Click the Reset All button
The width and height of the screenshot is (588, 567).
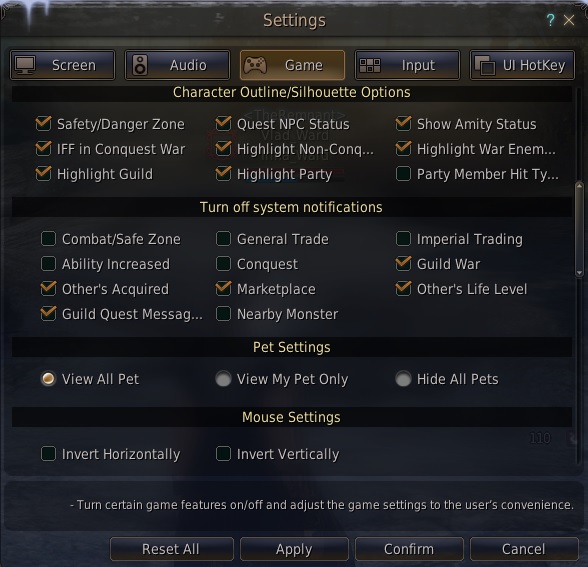(x=172, y=549)
